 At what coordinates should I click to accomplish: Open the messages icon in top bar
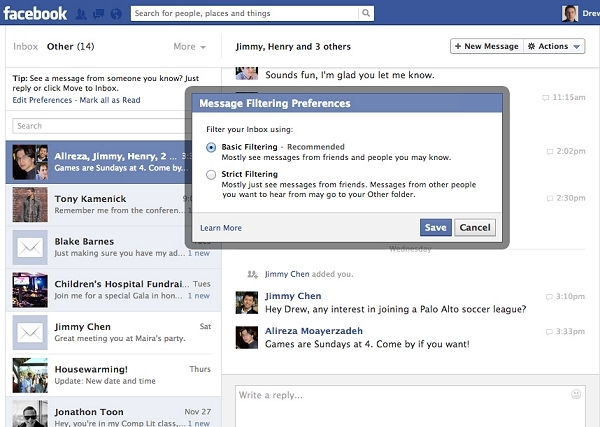98,14
